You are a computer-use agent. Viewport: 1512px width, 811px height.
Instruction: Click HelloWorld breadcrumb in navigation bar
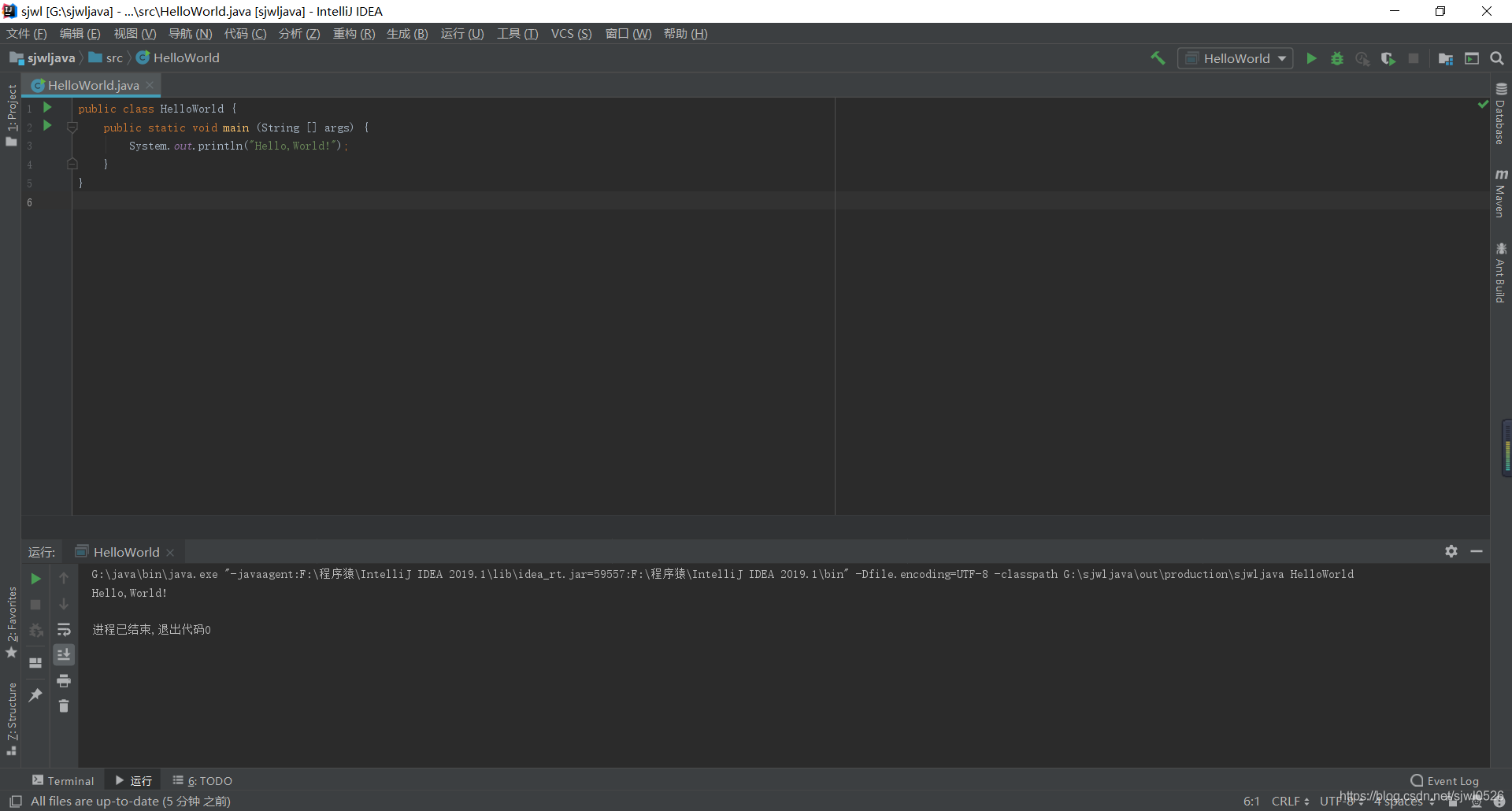(x=178, y=58)
